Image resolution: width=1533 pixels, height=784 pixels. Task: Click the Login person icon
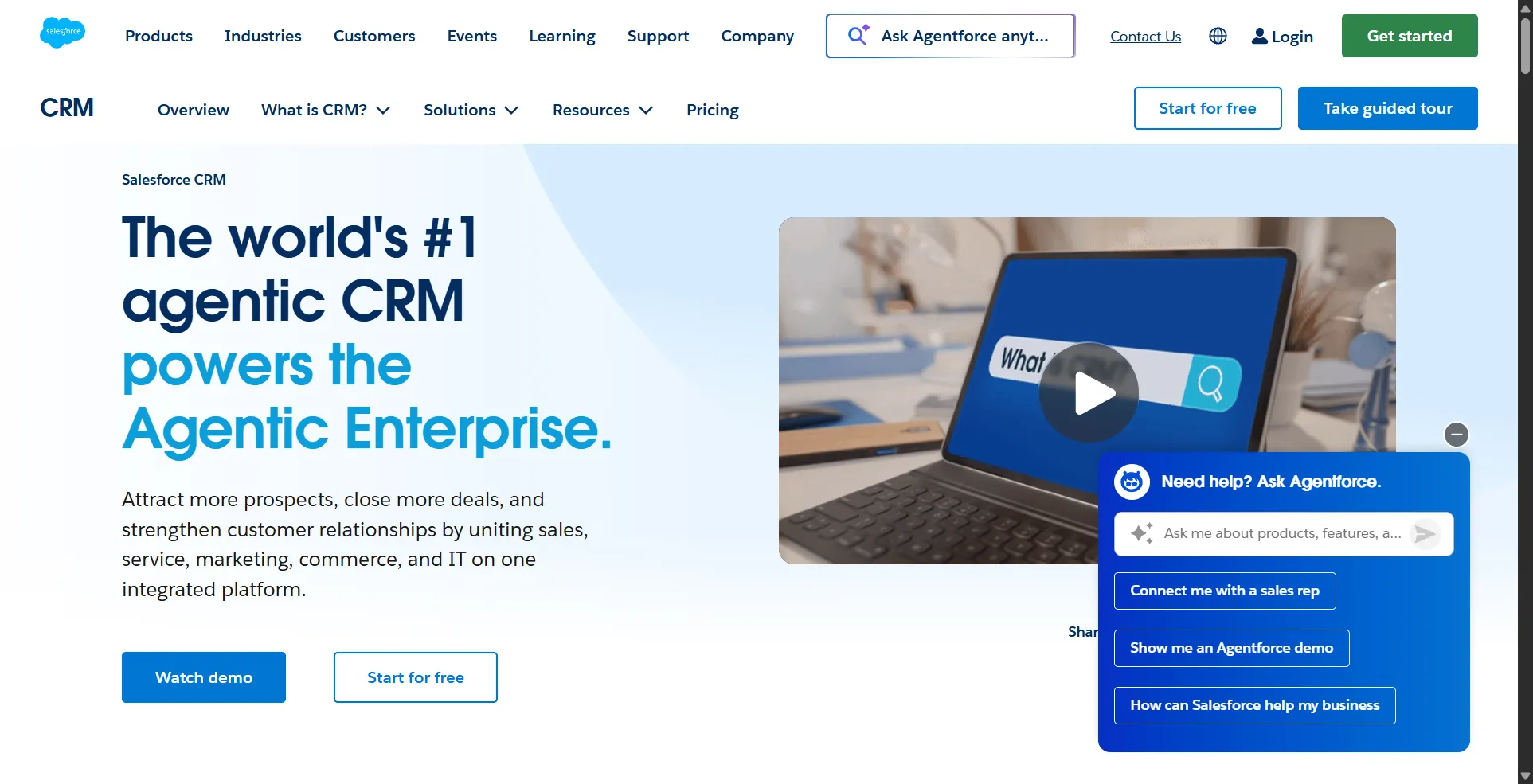pos(1260,36)
